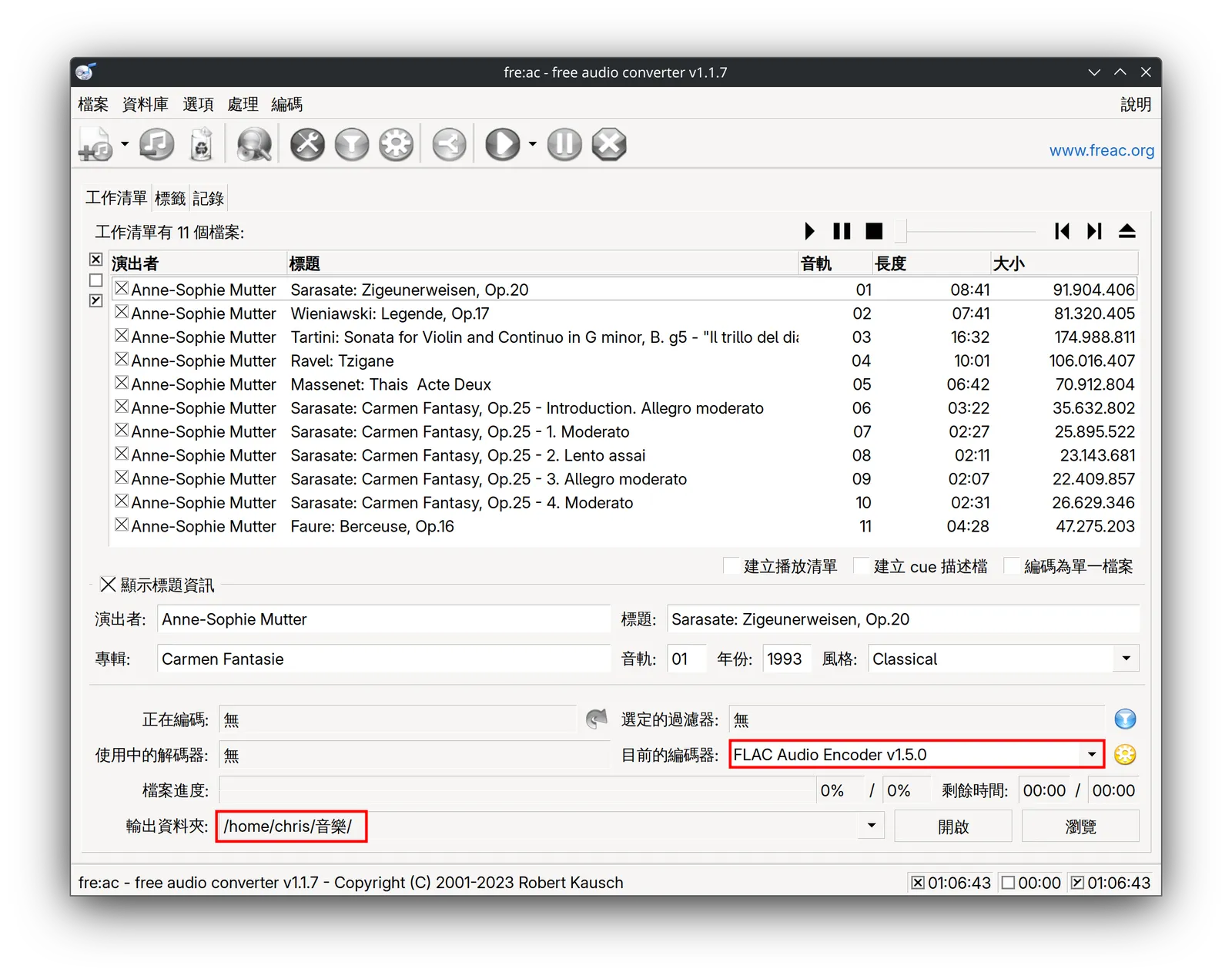Viewport: 1232px width, 979px height.
Task: Click the add audio files toolbar icon
Action: [x=96, y=144]
